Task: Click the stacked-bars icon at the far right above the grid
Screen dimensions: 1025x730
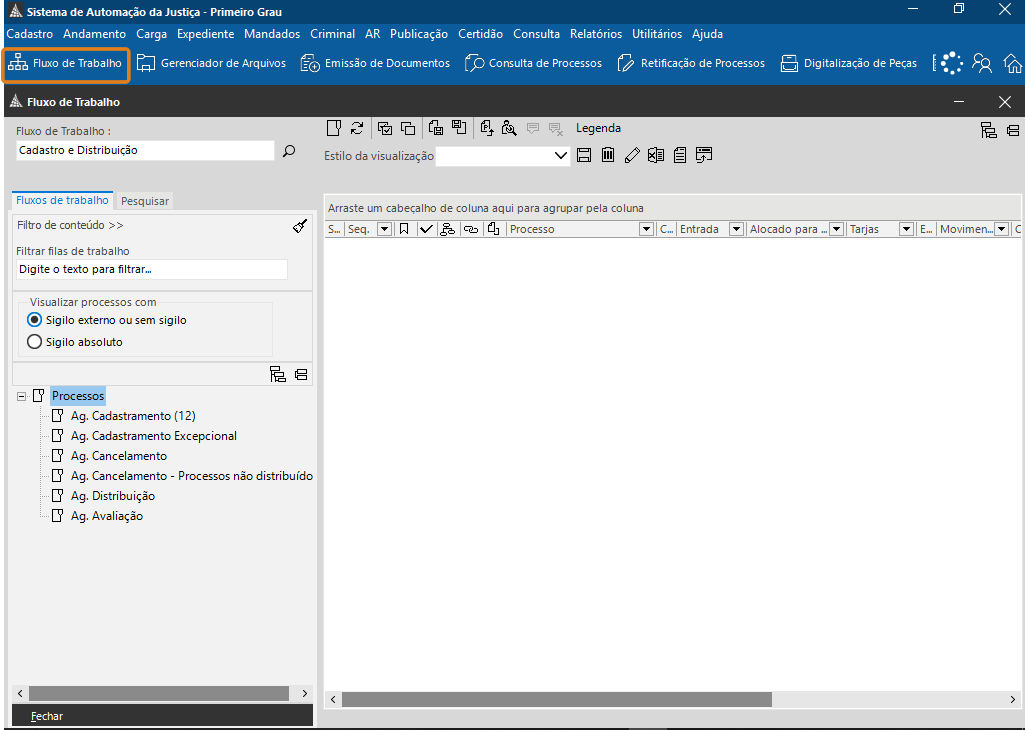Action: (1013, 131)
